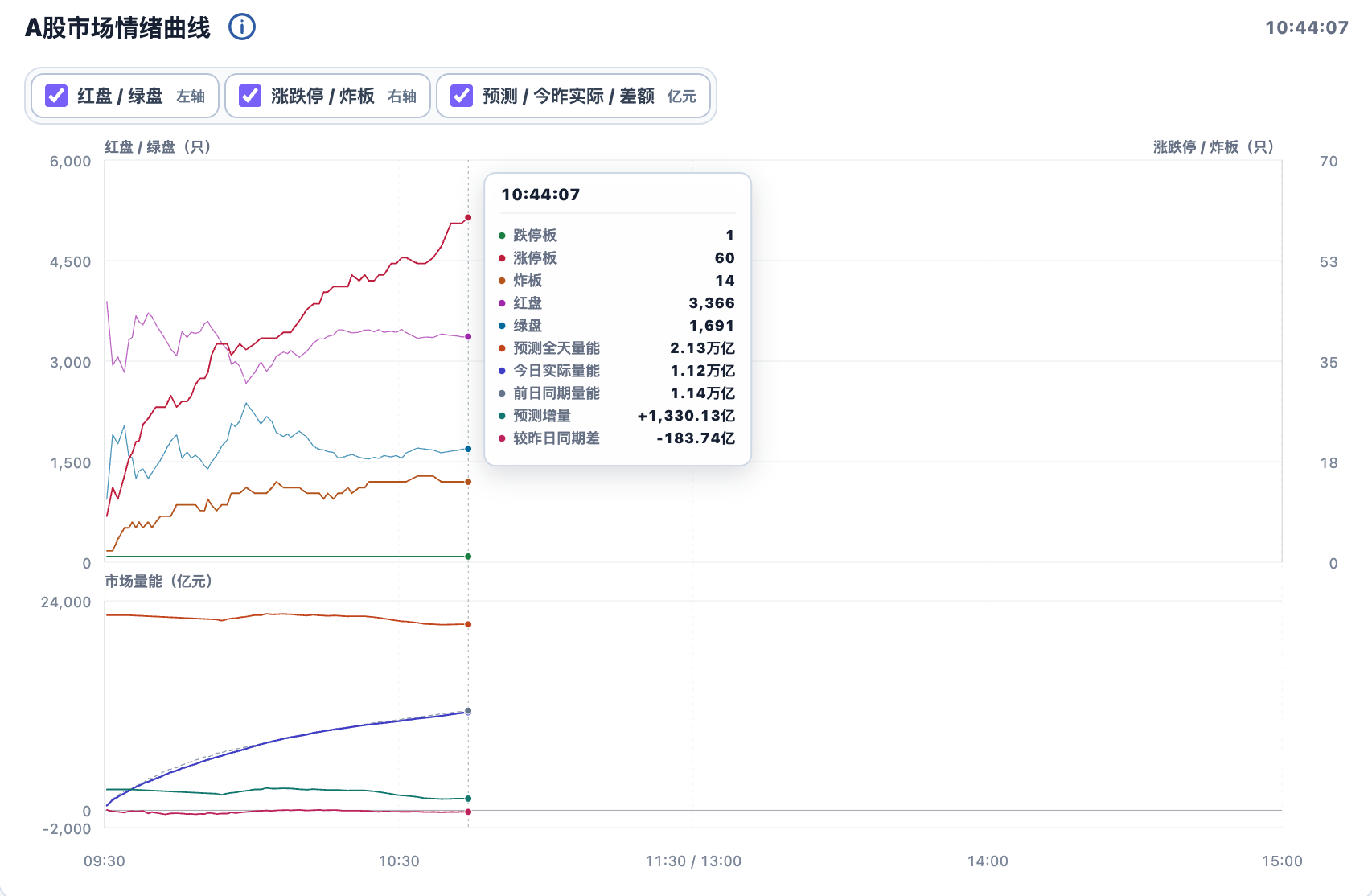Click the 预测全天量能 data point

click(468, 624)
